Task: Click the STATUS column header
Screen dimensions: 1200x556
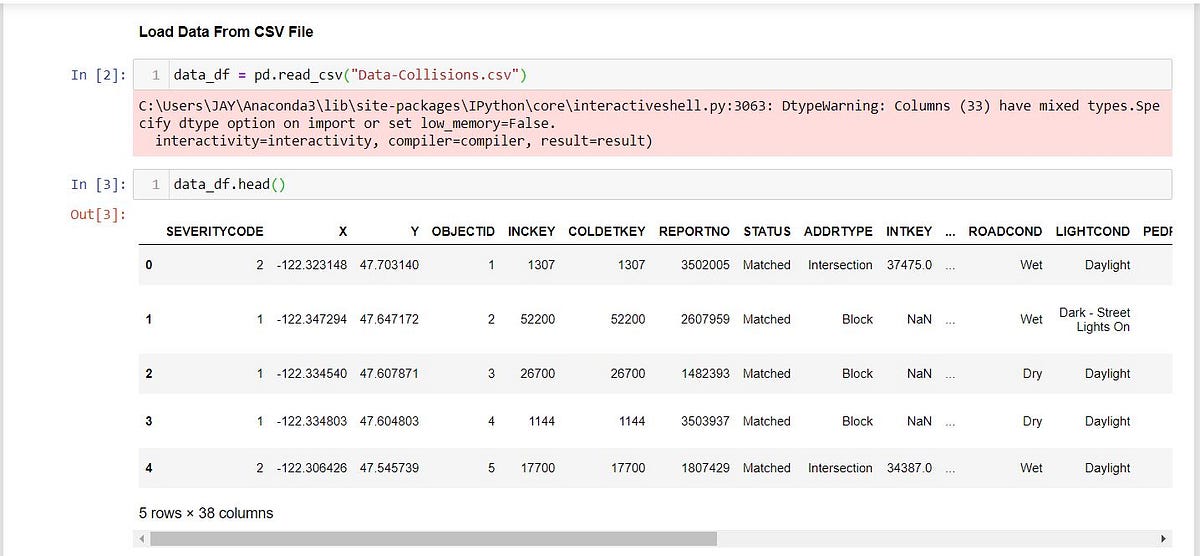Action: 767,231
